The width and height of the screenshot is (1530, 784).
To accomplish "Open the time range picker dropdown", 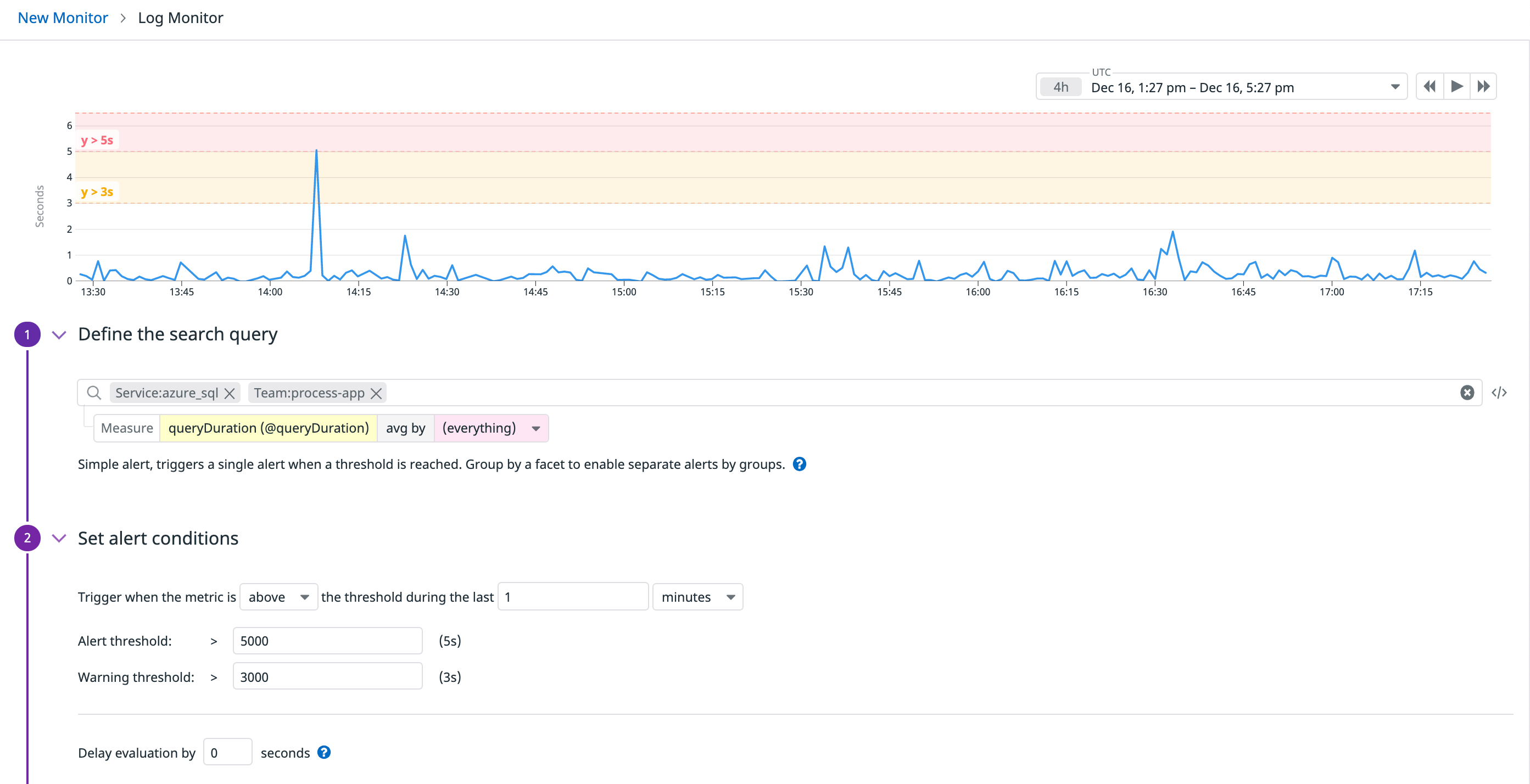I will (1394, 87).
